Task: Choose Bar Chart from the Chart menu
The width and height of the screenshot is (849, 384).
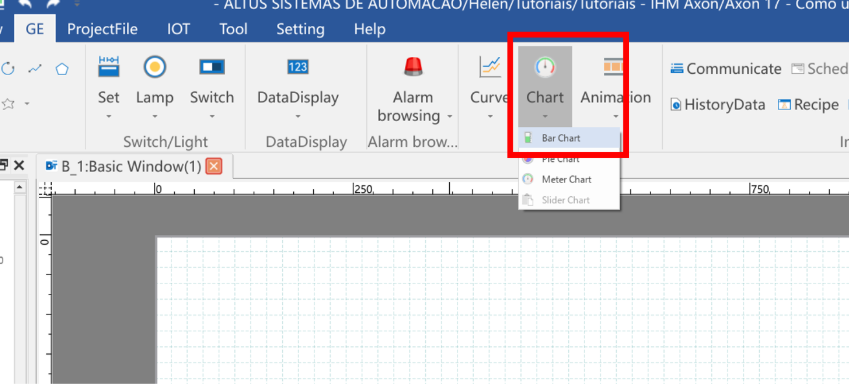Action: coord(569,138)
